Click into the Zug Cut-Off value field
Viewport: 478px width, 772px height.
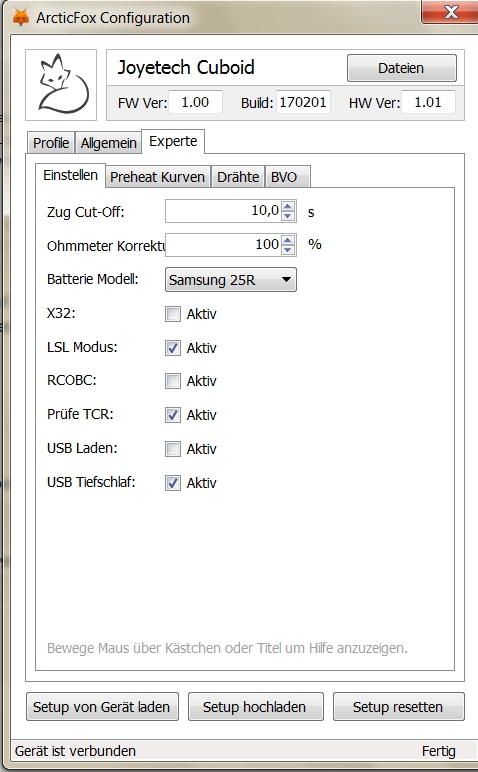[x=223, y=211]
